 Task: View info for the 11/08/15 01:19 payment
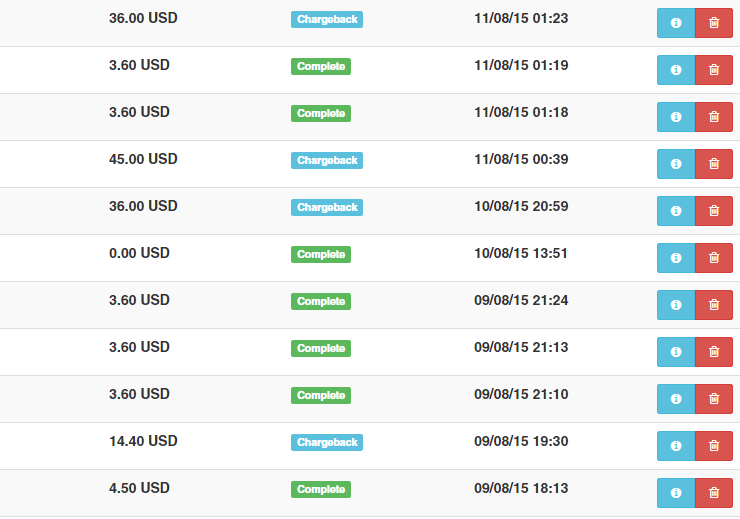[x=676, y=70]
